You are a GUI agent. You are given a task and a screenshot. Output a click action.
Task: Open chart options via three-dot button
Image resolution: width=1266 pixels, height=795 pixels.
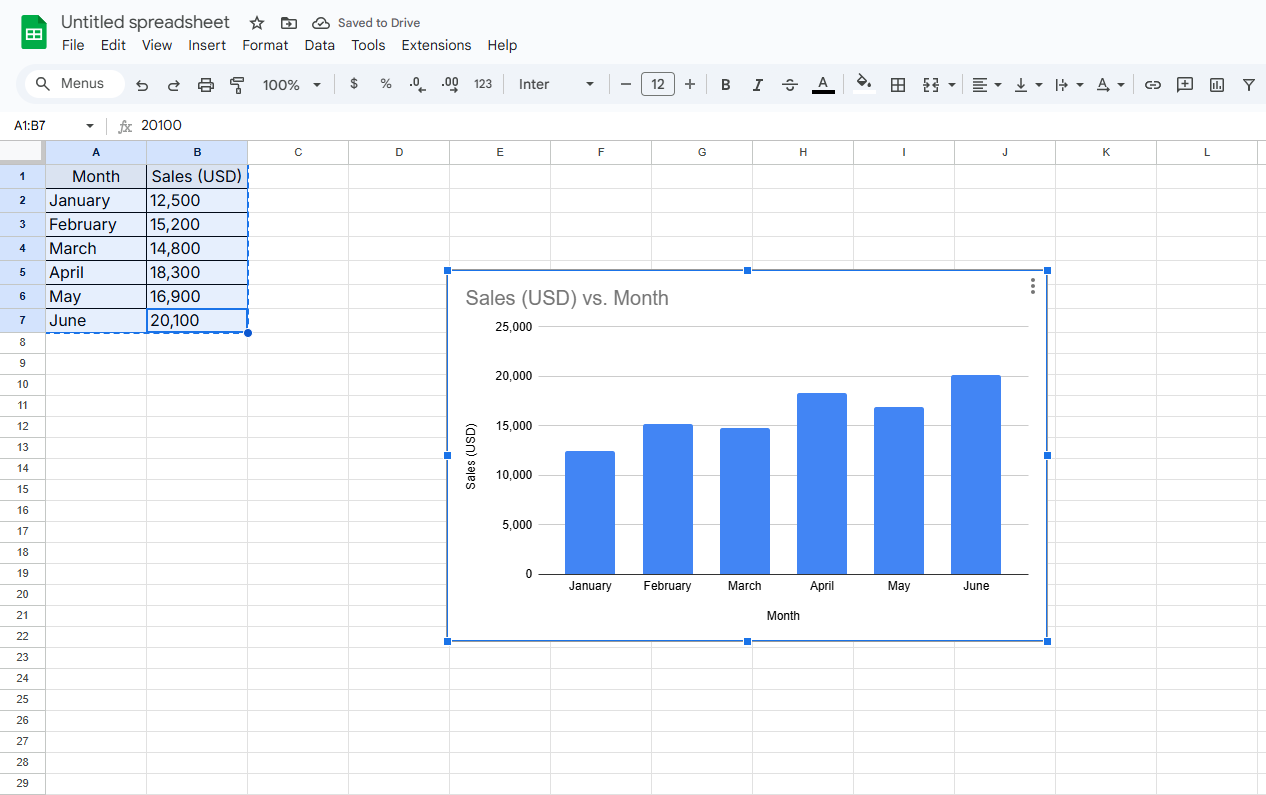point(1032,285)
